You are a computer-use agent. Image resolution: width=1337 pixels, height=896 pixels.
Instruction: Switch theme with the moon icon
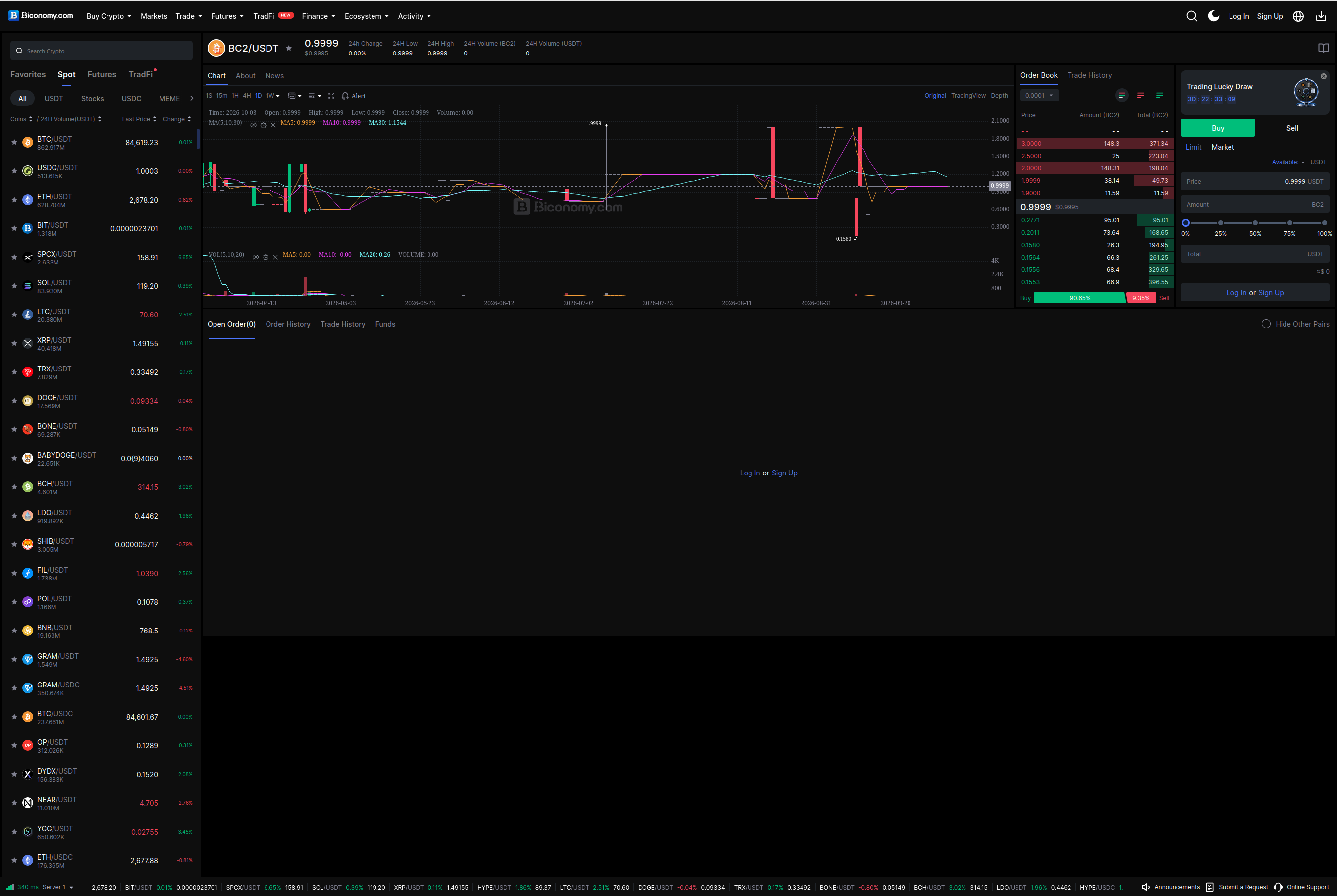(x=1214, y=16)
